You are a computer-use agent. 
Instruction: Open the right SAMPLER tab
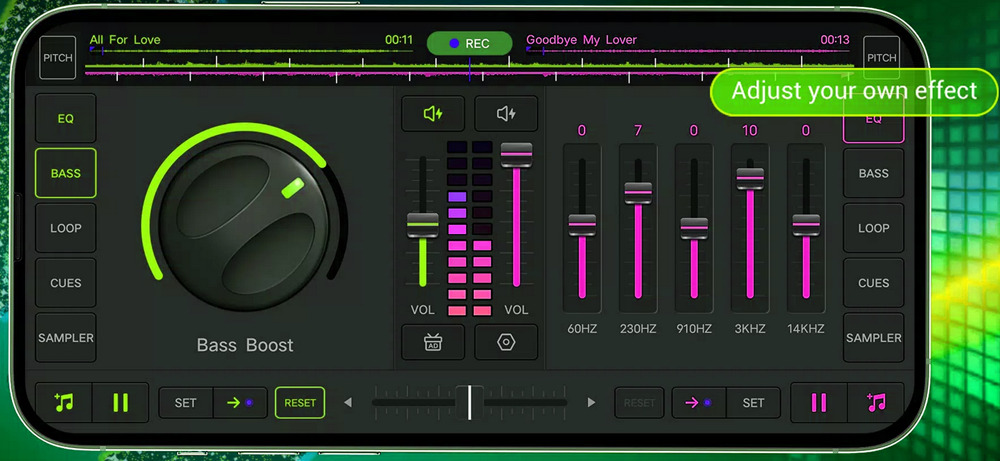point(873,338)
